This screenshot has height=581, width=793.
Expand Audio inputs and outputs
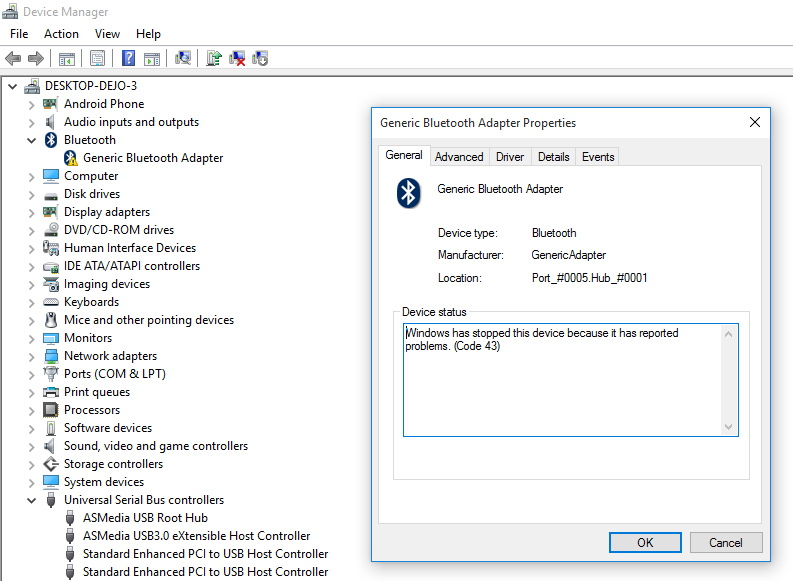31,122
